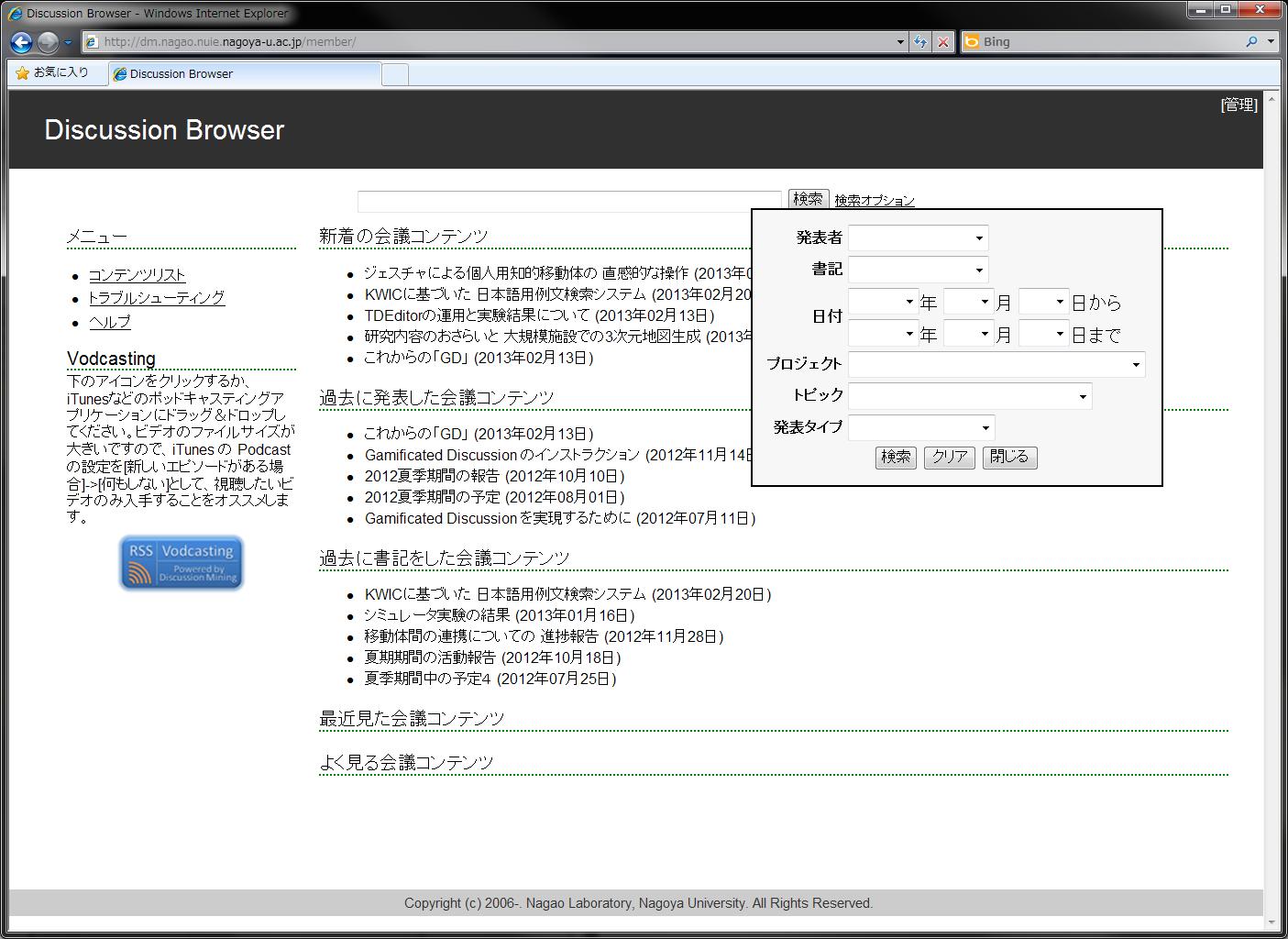The width and height of the screenshot is (1288, 939).
Task: Click the Discussion Browser page title
Action: 164,130
